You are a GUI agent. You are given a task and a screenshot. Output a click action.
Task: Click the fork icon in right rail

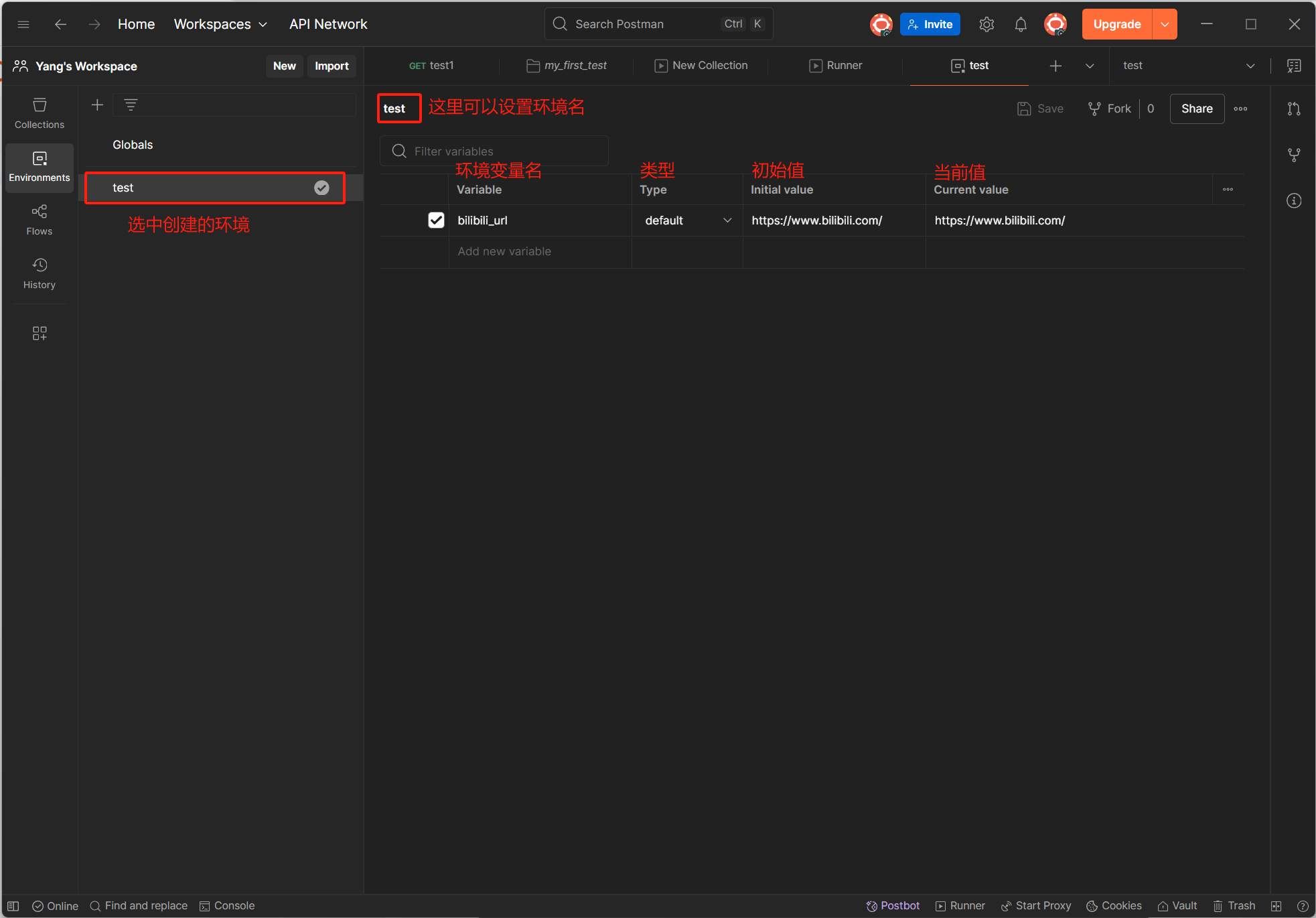coord(1294,155)
